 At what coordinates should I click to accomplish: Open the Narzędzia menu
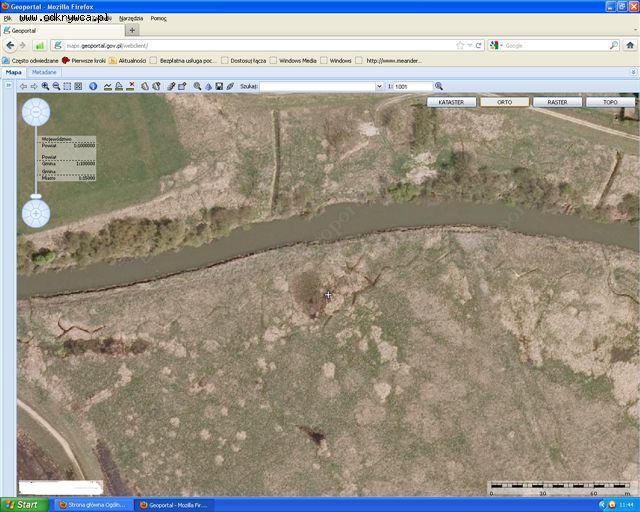(131, 18)
